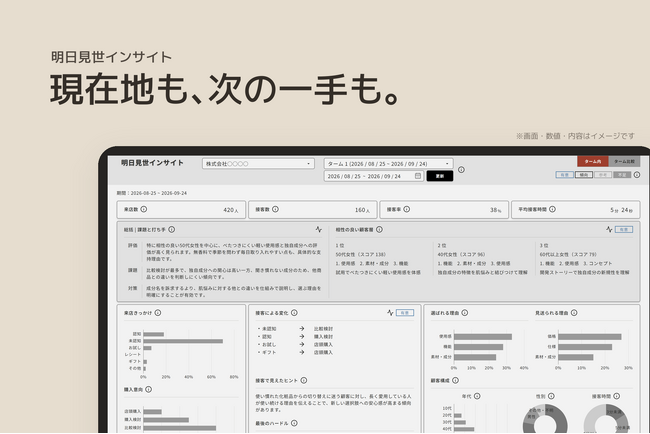
Task: Show info for 選ばれる理由 chart
Action: [x=465, y=313]
